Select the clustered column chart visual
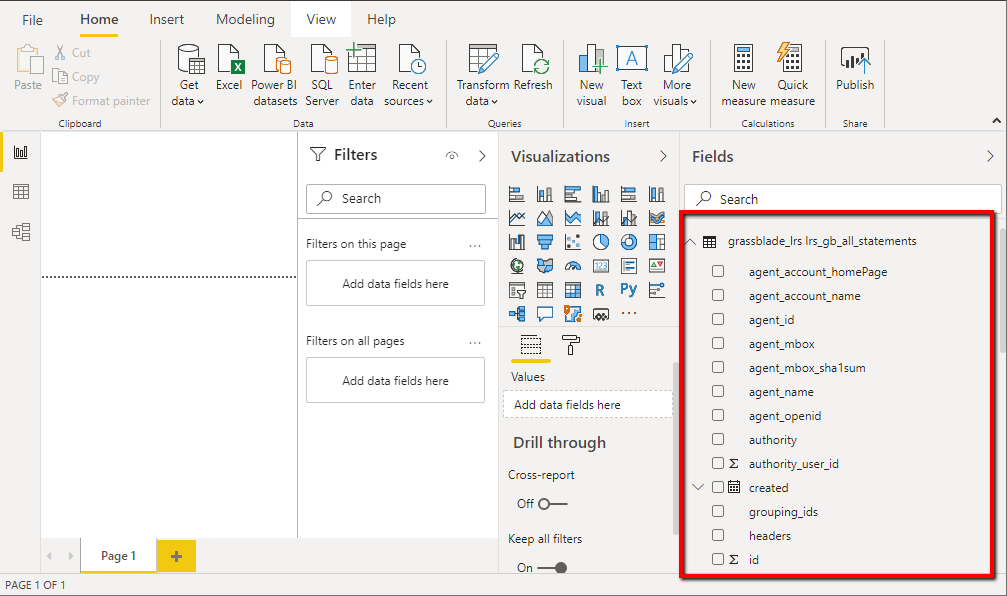Viewport: 1007px width, 596px height. tap(600, 194)
